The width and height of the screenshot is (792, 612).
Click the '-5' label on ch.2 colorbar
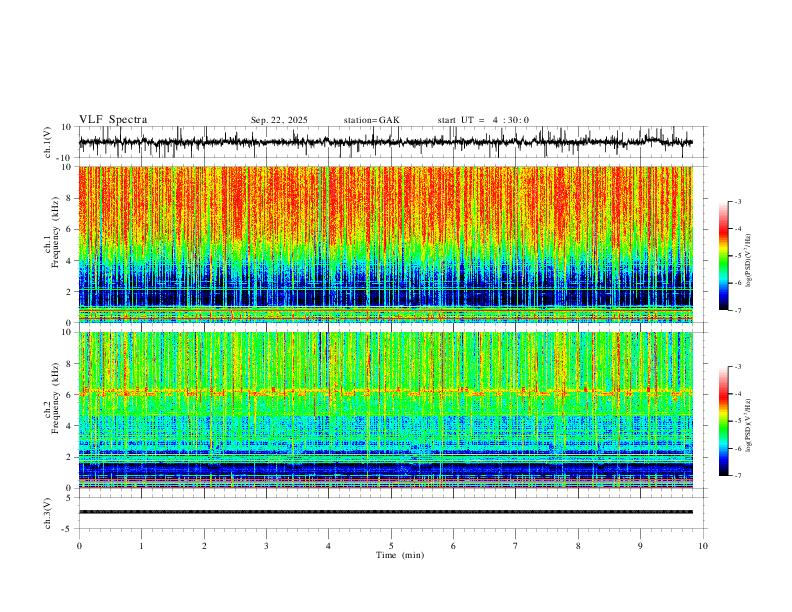pyautogui.click(x=738, y=421)
